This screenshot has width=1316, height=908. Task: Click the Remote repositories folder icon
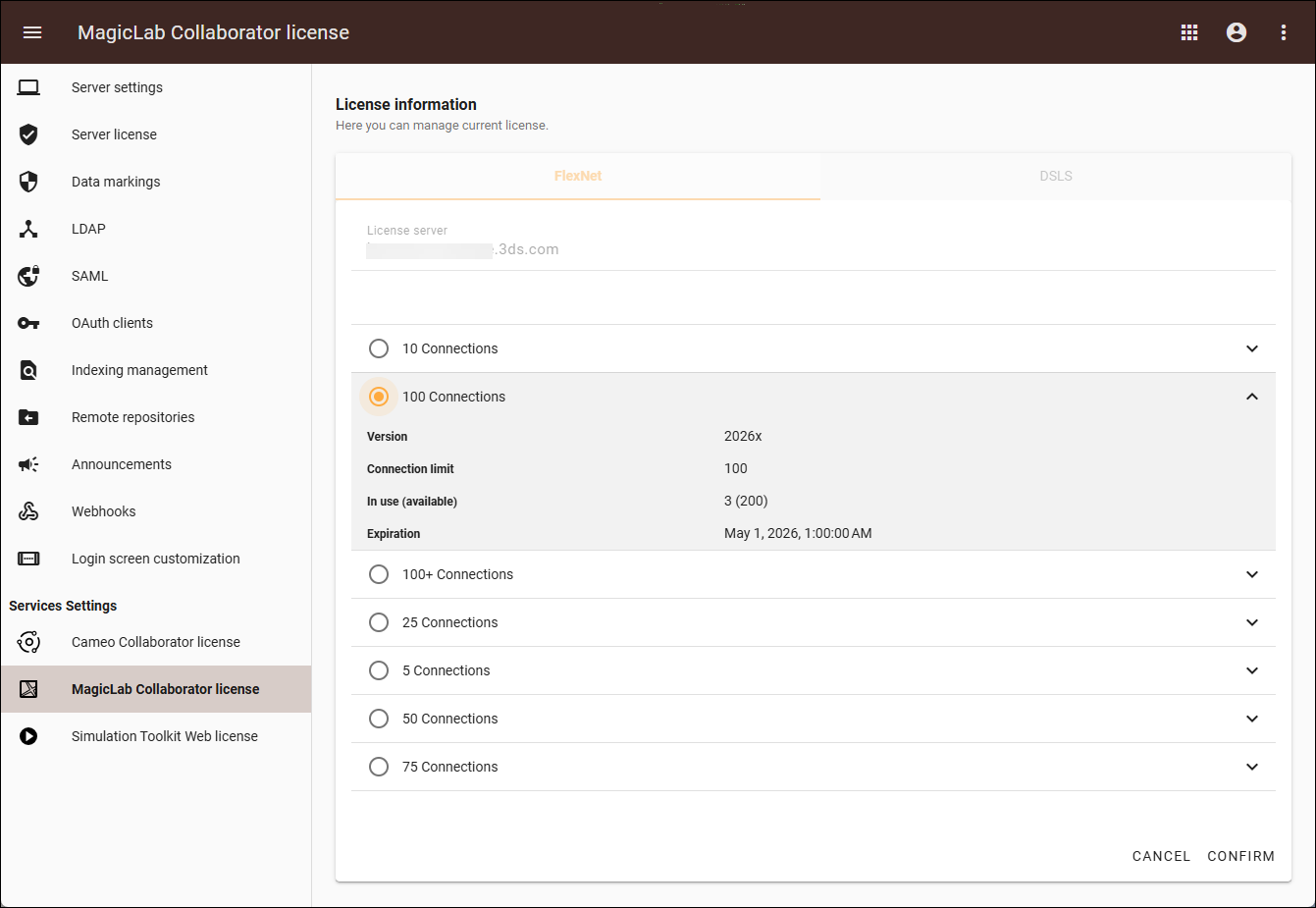pyautogui.click(x=28, y=417)
